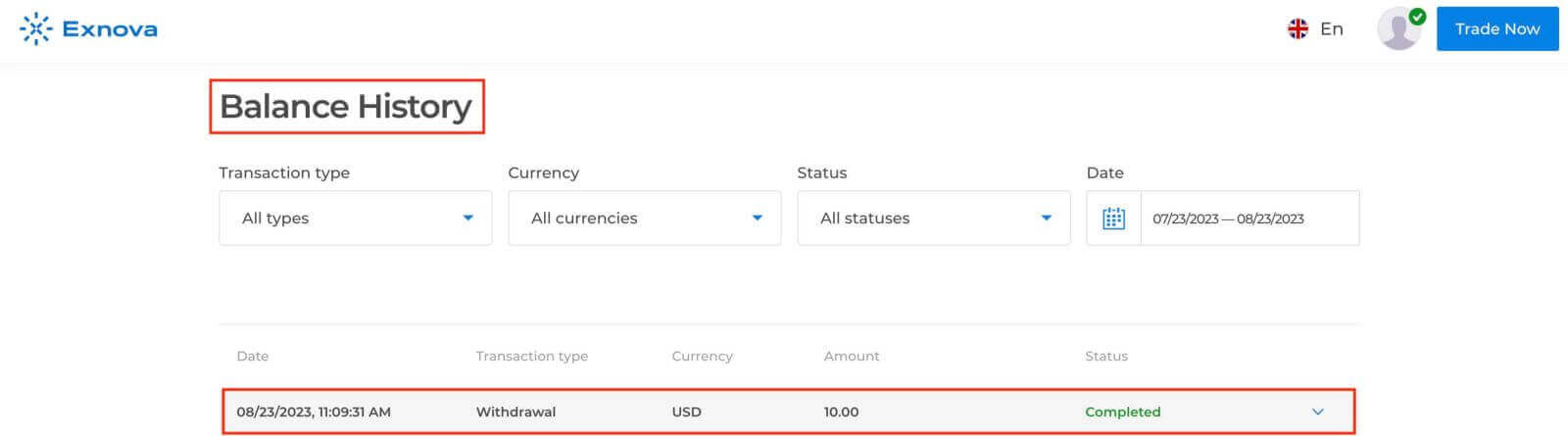Click the Exnova brand name text
The height and width of the screenshot is (436, 1568).
point(109,29)
